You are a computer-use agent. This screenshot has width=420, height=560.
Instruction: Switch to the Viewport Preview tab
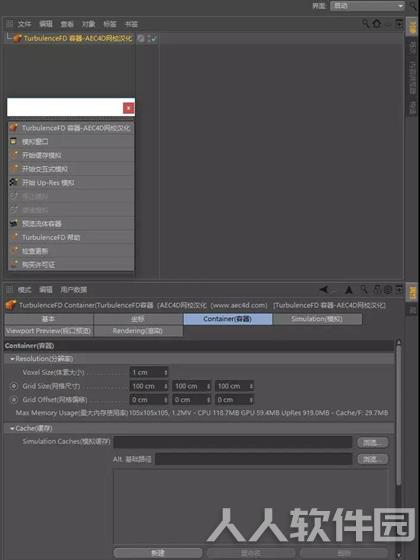[x=49, y=331]
